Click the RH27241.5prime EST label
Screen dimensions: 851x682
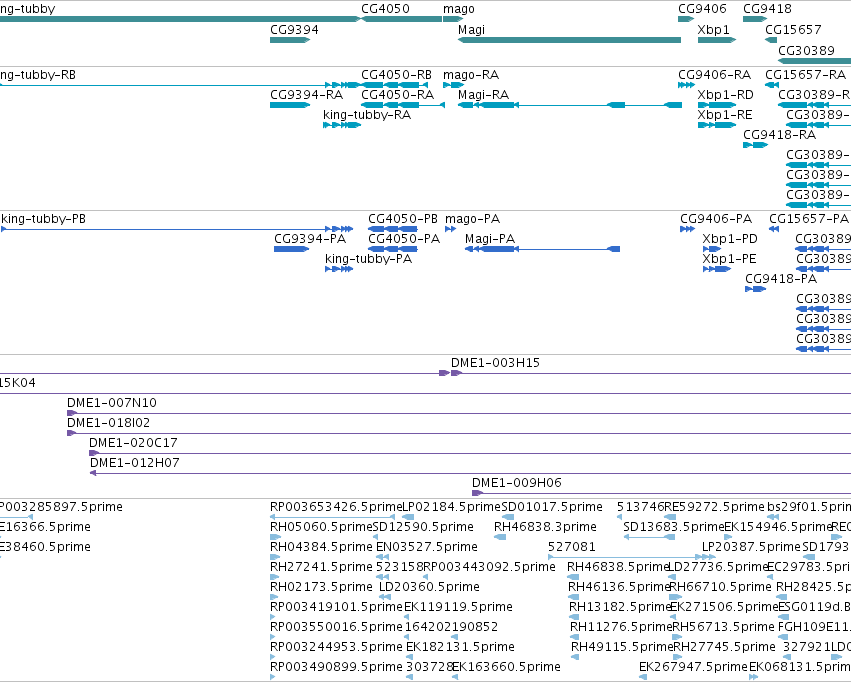pyautogui.click(x=321, y=568)
